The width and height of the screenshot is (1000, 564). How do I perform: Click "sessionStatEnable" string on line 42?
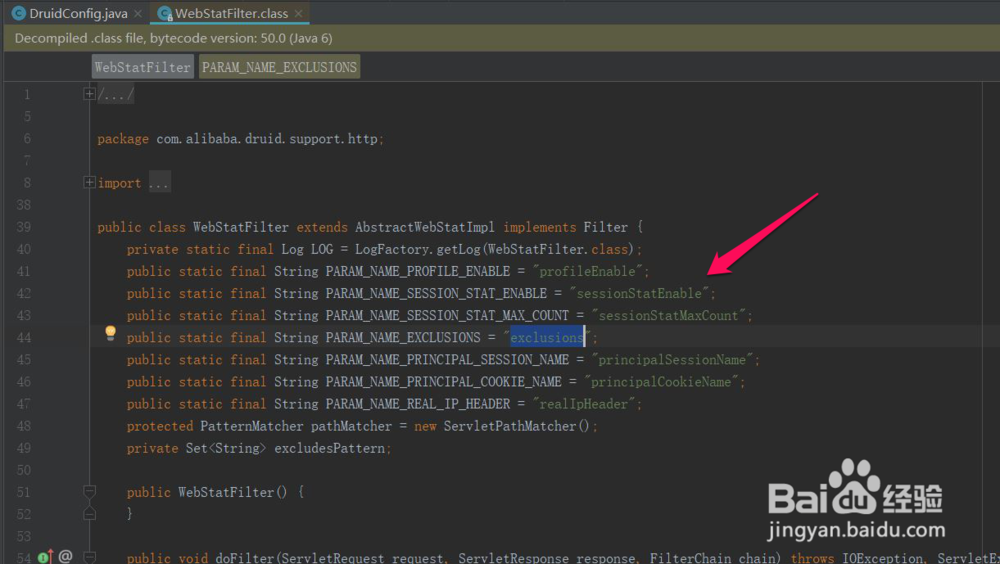point(639,293)
